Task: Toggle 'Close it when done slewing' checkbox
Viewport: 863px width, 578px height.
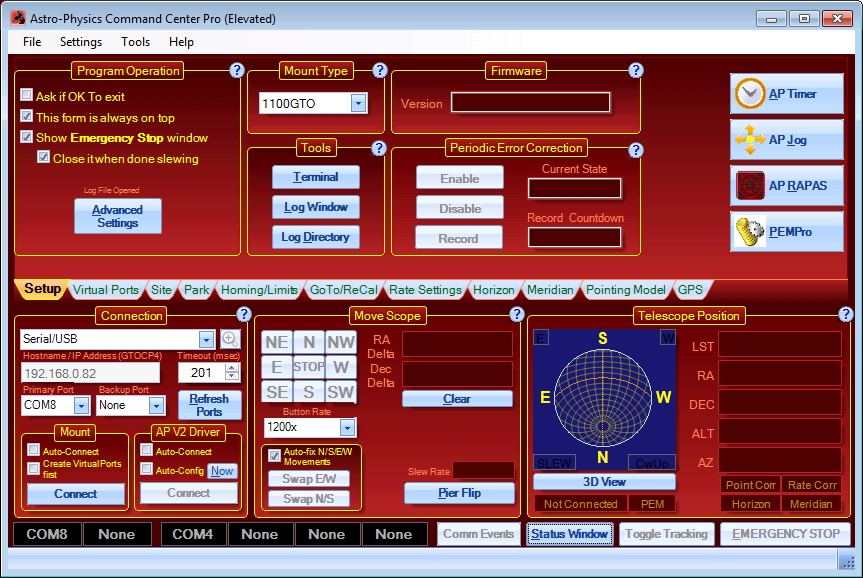Action: tap(43, 157)
